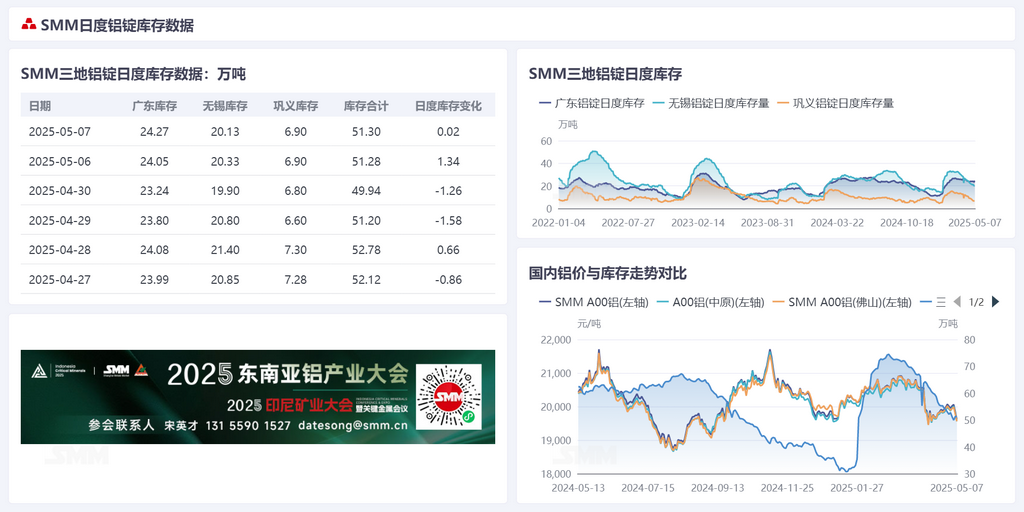Image resolution: width=1024 pixels, height=512 pixels.
Task: Toggle the partially shown 三 legend series
Action: pos(933,302)
